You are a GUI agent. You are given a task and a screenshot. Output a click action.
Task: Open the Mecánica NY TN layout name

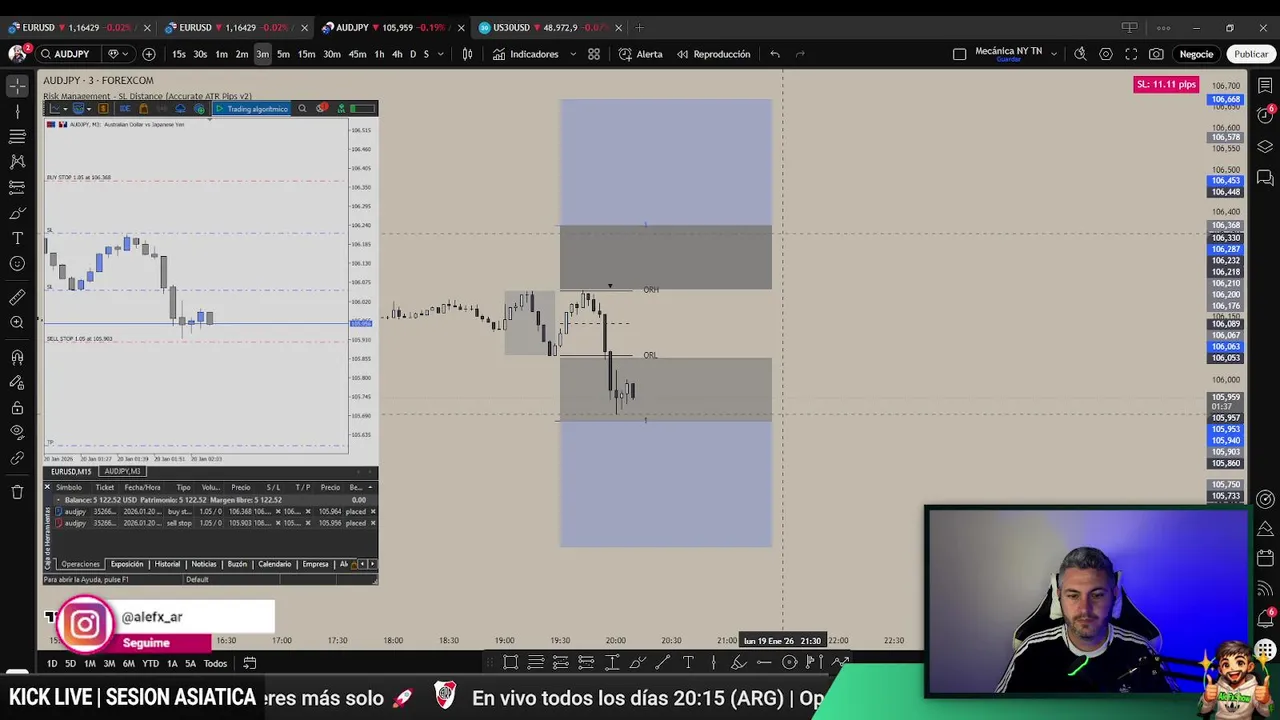click(1008, 51)
